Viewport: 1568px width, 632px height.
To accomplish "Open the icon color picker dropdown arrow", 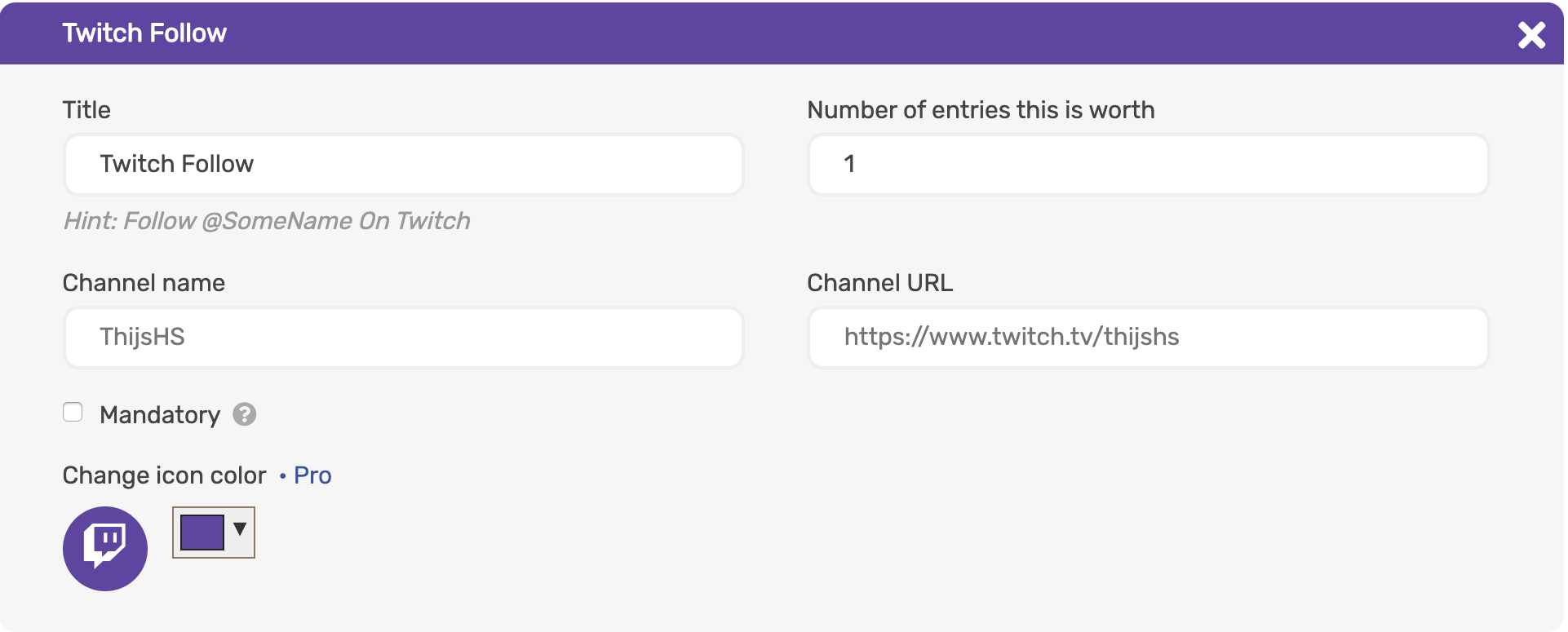I will pyautogui.click(x=239, y=530).
